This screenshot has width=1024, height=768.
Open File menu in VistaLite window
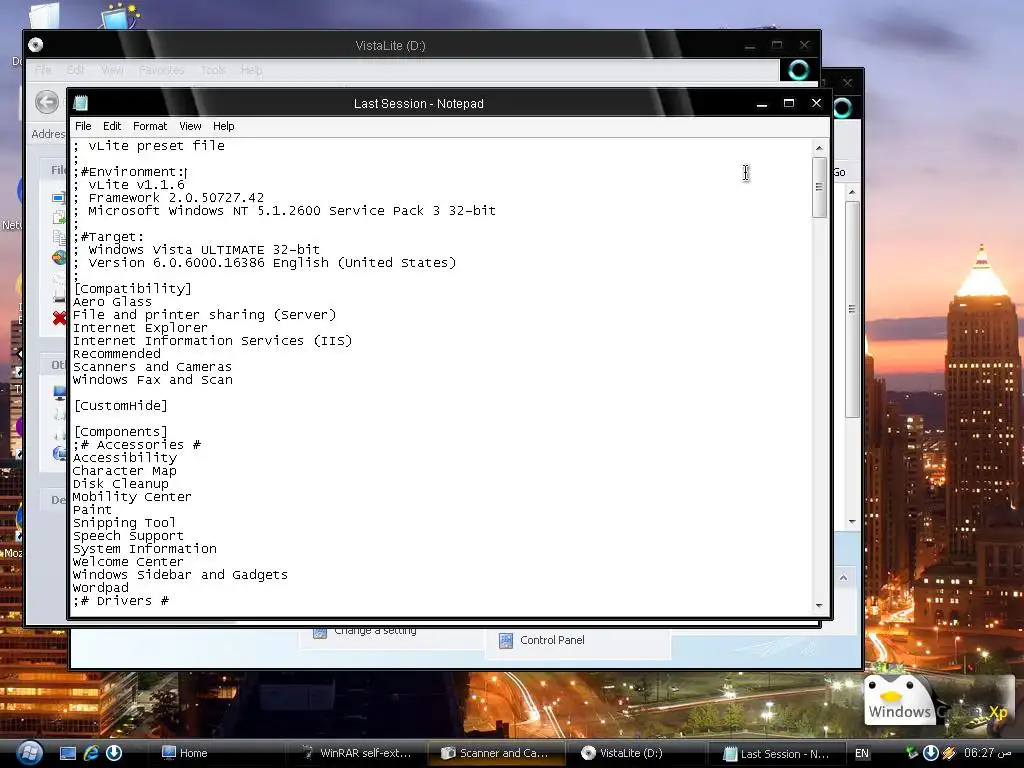[x=43, y=70]
